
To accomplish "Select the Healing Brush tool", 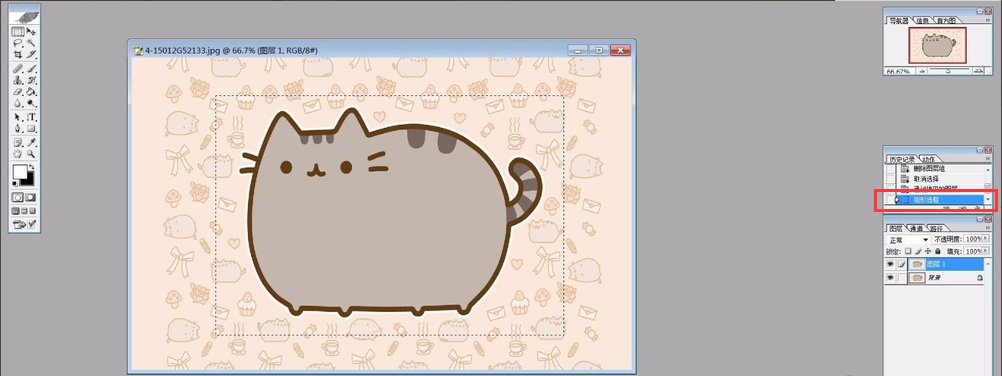I will pos(18,68).
